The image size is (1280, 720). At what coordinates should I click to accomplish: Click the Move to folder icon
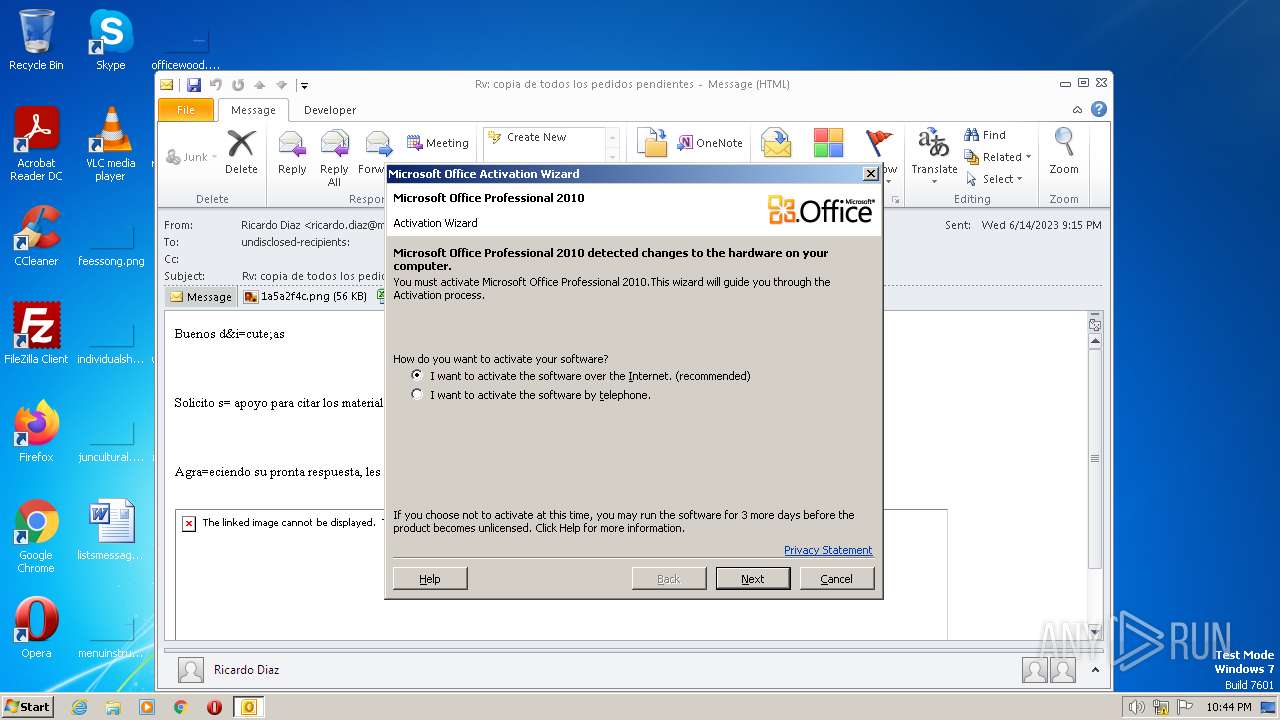(652, 143)
